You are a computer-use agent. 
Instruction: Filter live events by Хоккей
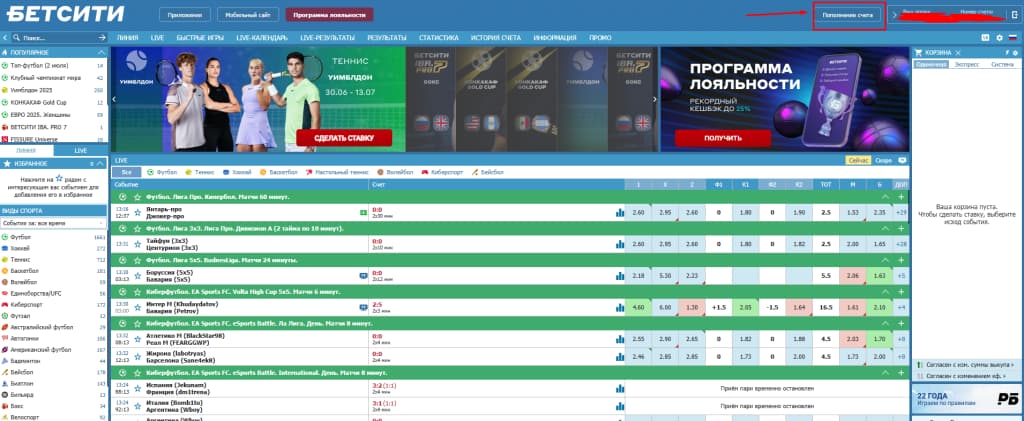237,172
